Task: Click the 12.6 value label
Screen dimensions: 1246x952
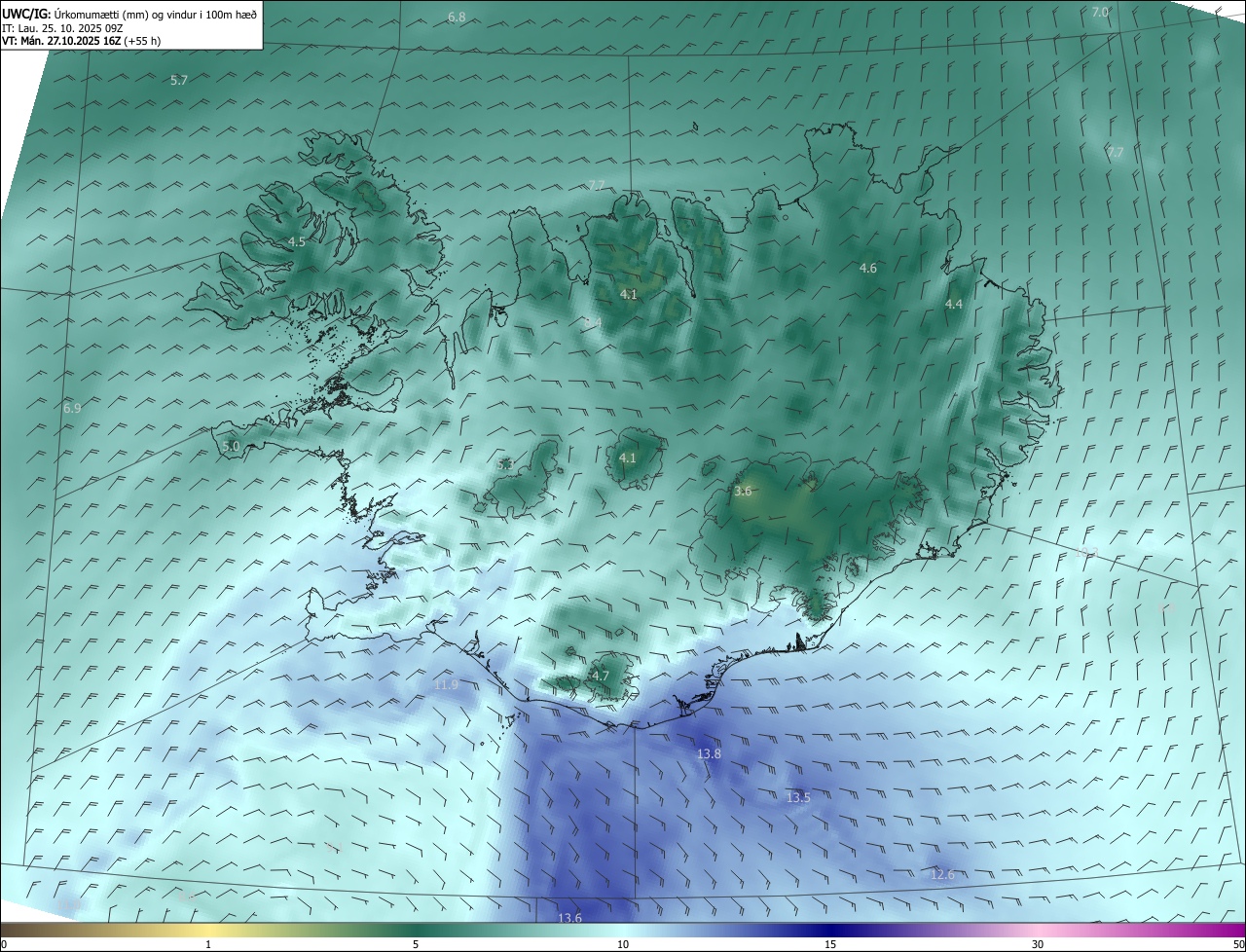Action: tap(942, 875)
